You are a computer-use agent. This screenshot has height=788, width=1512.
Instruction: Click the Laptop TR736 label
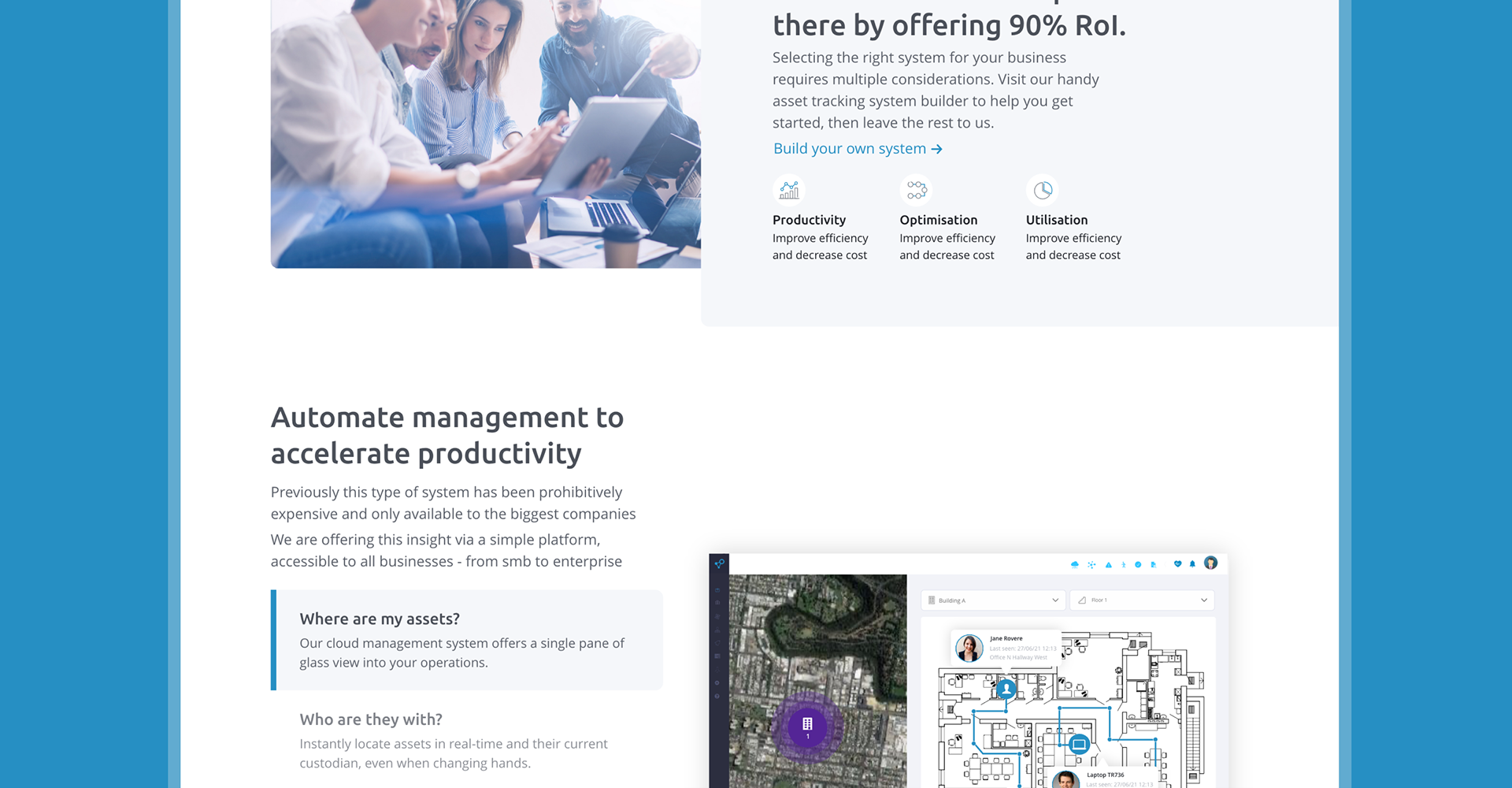click(x=1106, y=775)
